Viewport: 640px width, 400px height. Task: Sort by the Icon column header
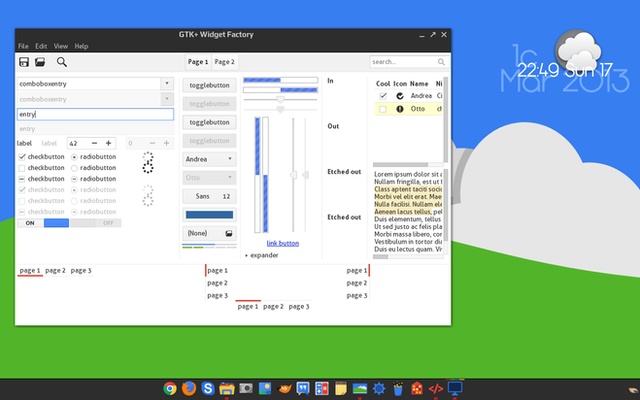[400, 84]
